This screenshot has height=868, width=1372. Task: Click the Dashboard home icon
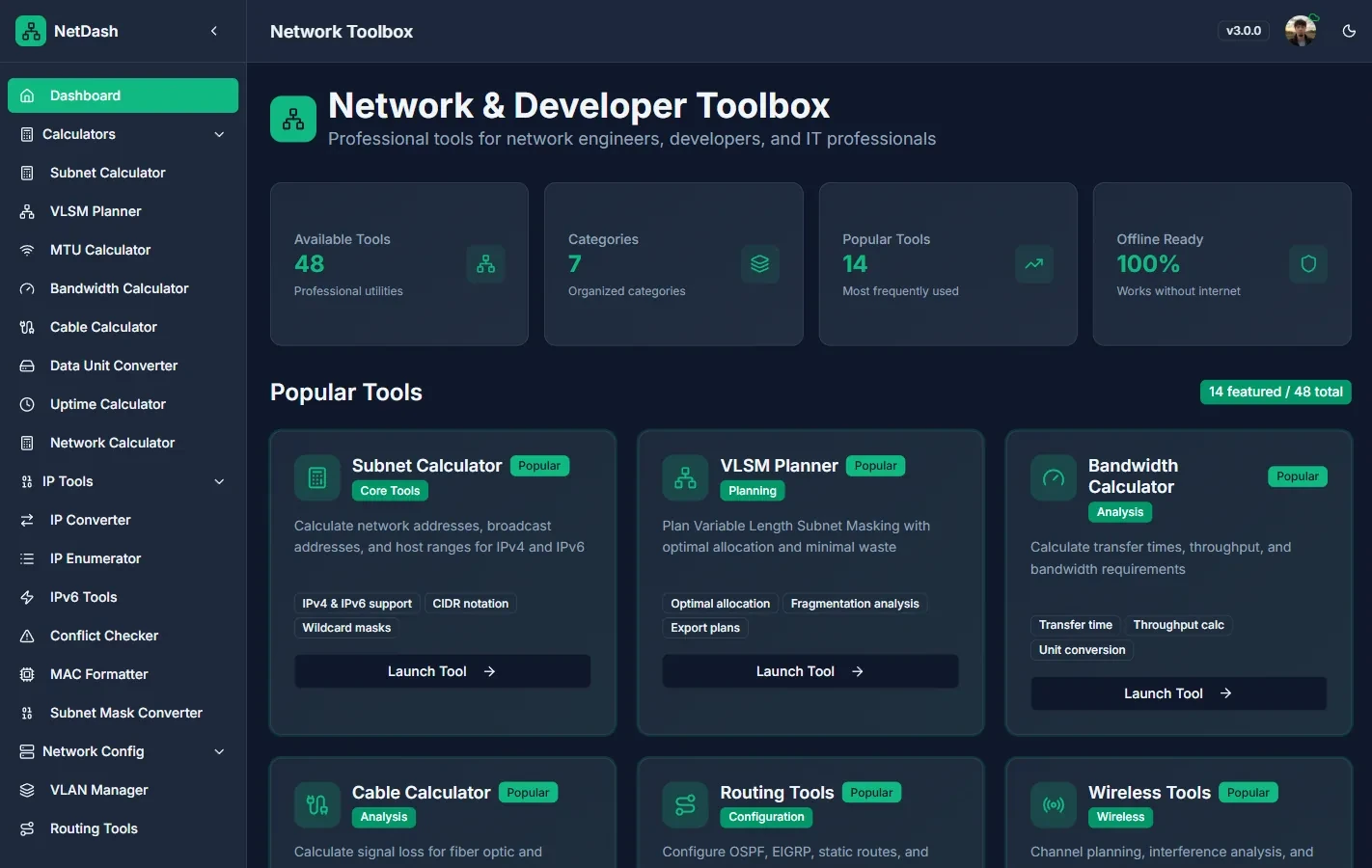[x=27, y=95]
